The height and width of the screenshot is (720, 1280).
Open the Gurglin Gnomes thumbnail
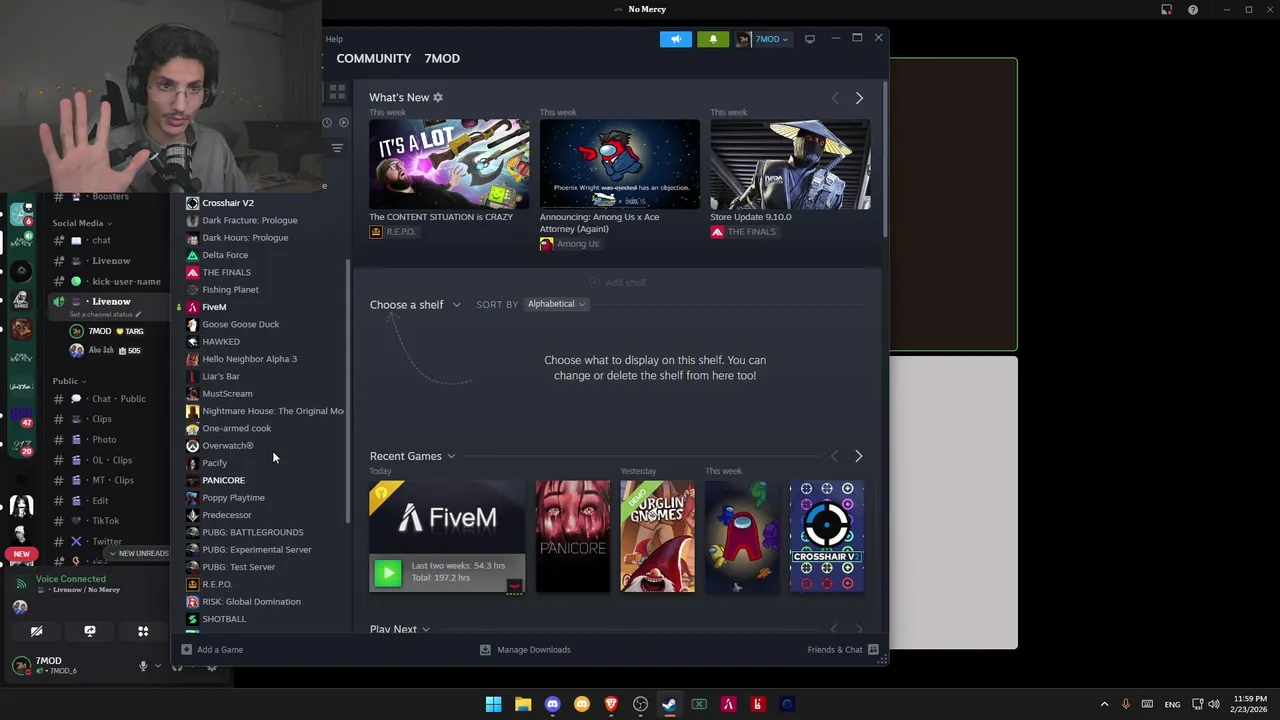[657, 536]
